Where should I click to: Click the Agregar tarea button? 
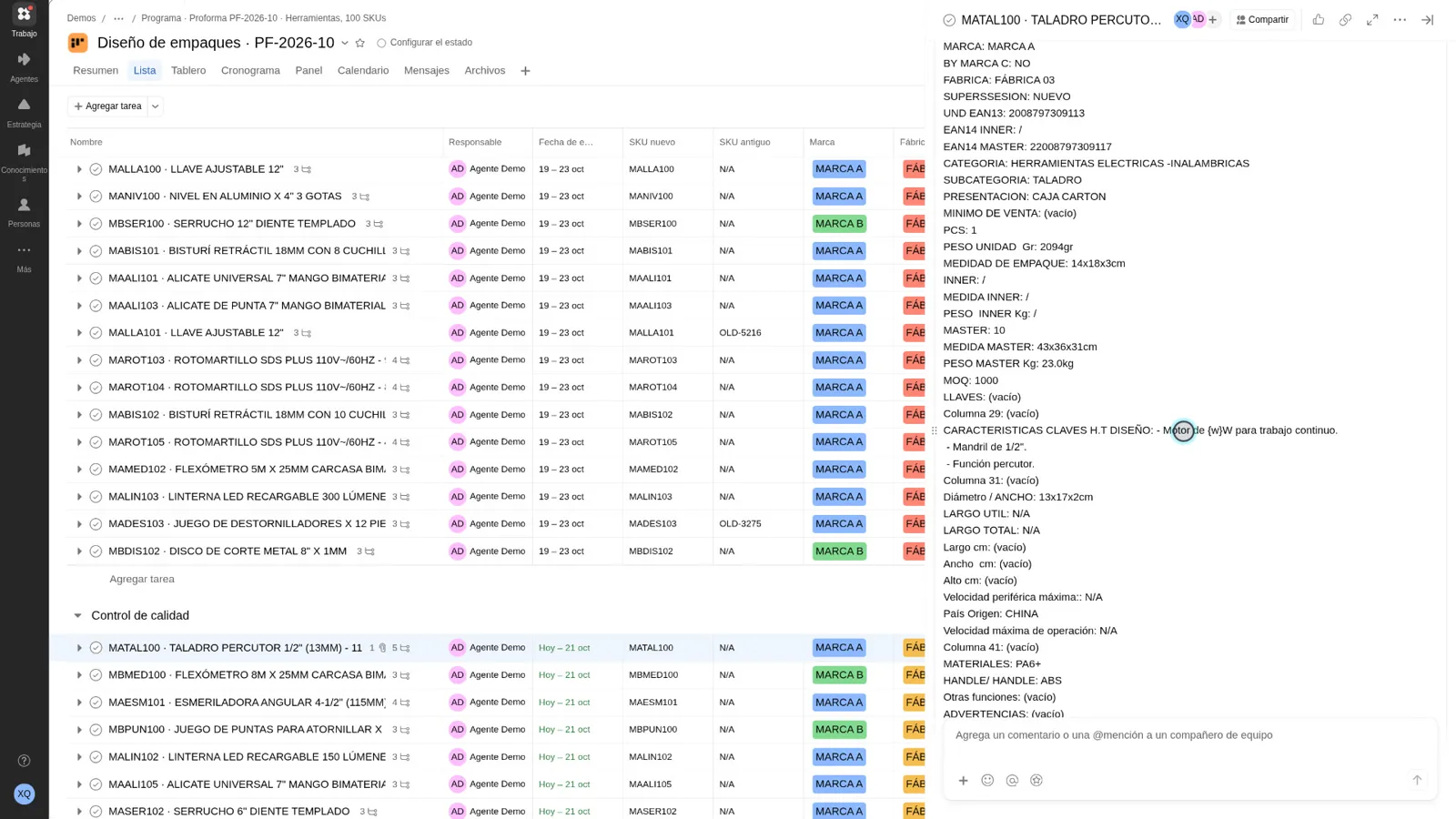coord(108,106)
